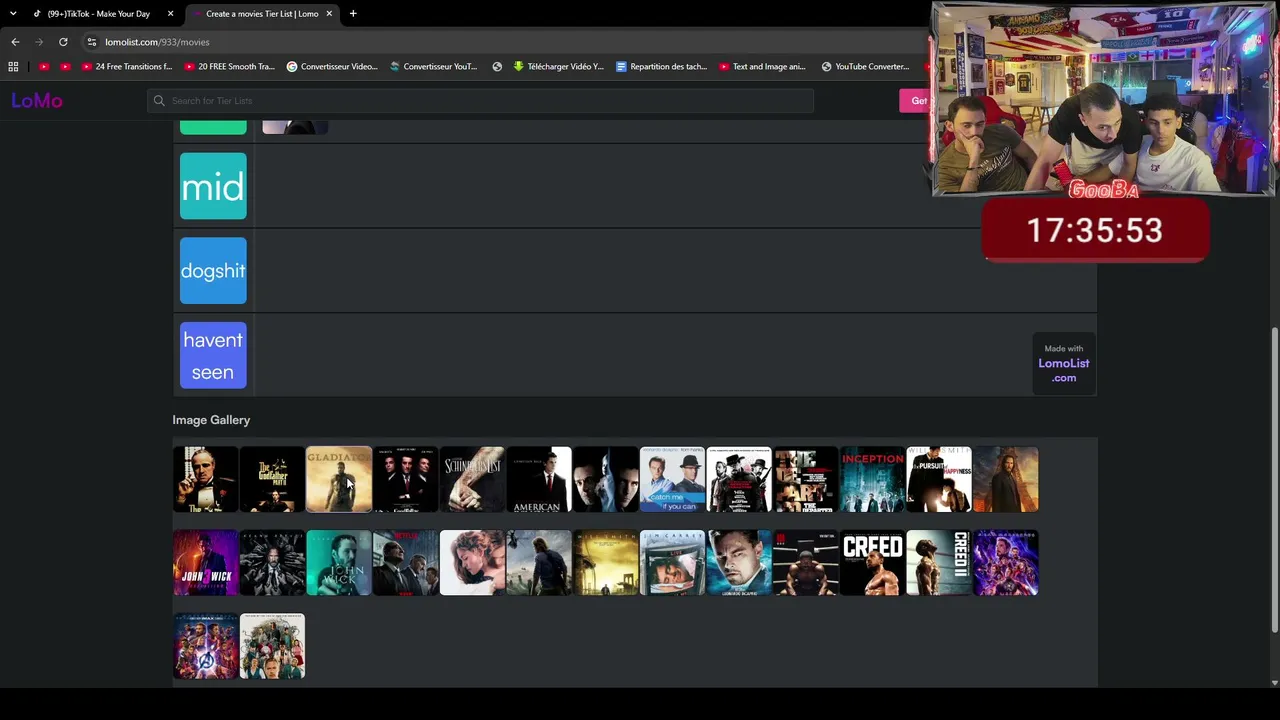Viewport: 1280px width, 720px height.
Task: Pick the John Wick 3 neon poster
Action: tap(206, 563)
